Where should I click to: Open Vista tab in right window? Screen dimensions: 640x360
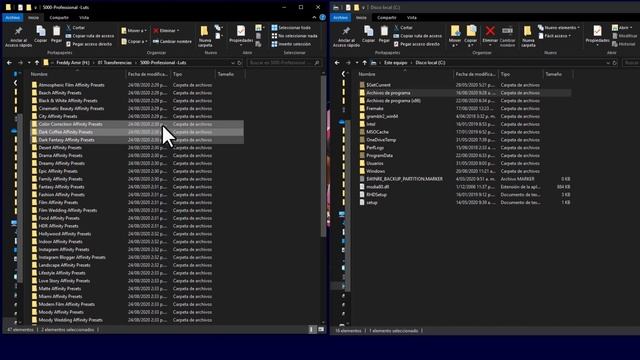(412, 18)
